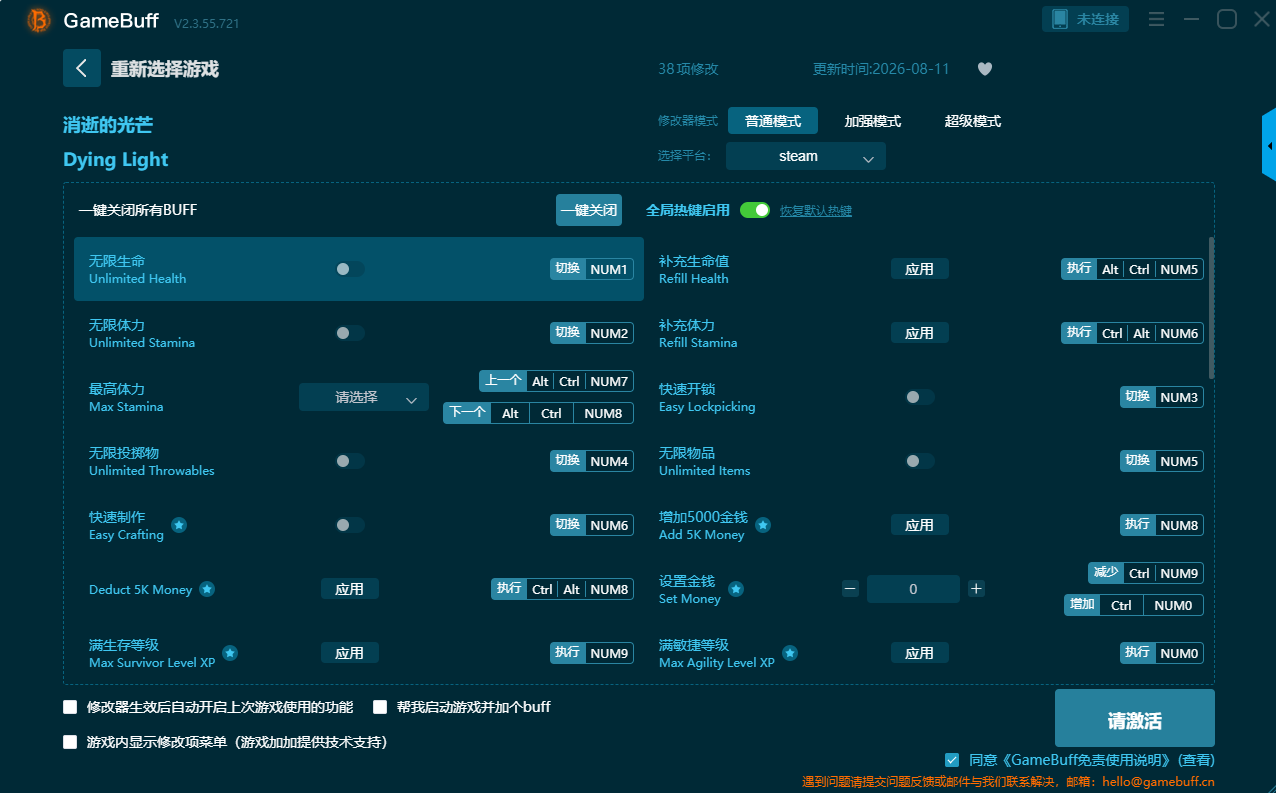Click NUM7 hotkey for Max Stamina previous
Image resolution: width=1276 pixels, height=793 pixels.
click(609, 381)
